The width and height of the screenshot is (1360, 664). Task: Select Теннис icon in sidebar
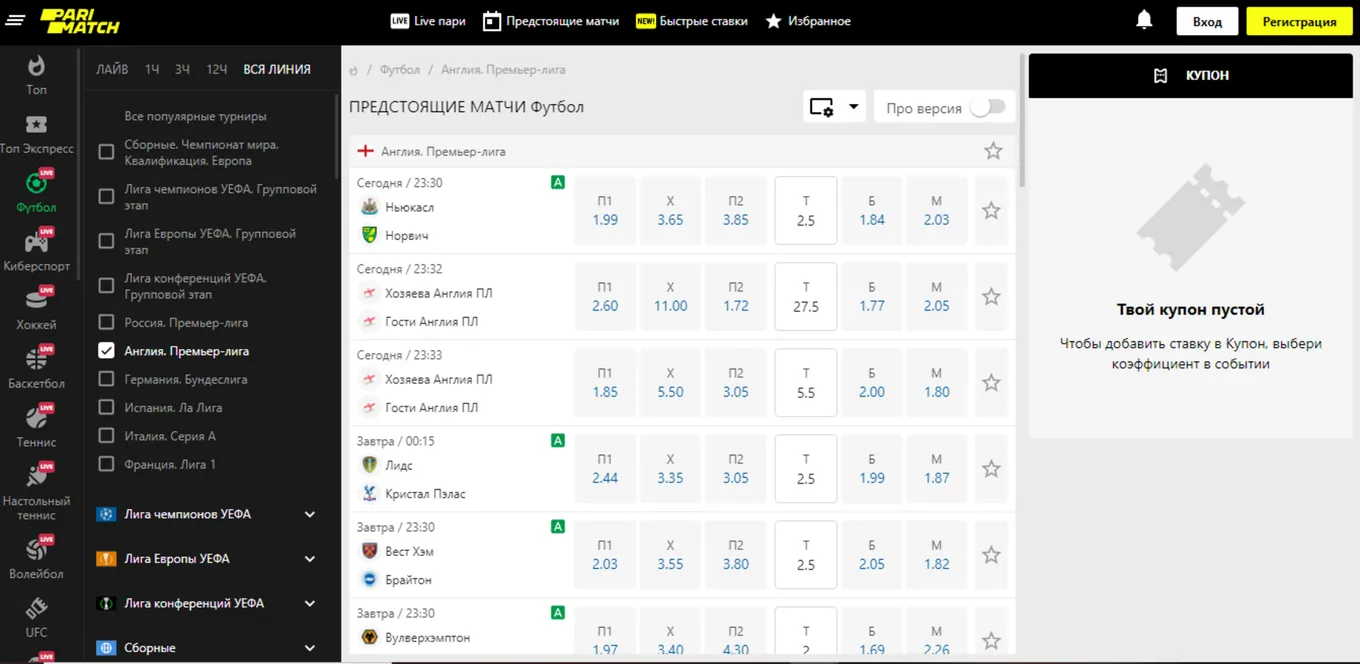36,418
